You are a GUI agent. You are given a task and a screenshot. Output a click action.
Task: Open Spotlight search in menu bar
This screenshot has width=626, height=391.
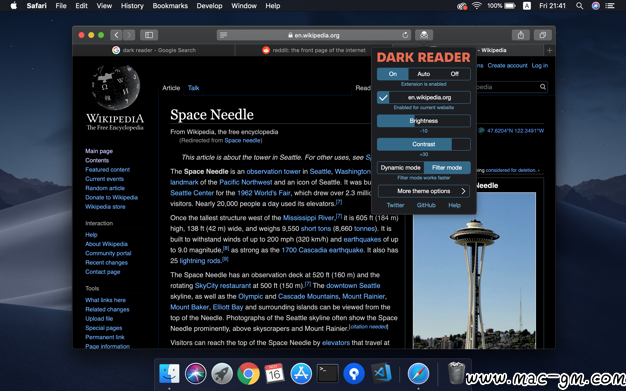[x=579, y=6]
